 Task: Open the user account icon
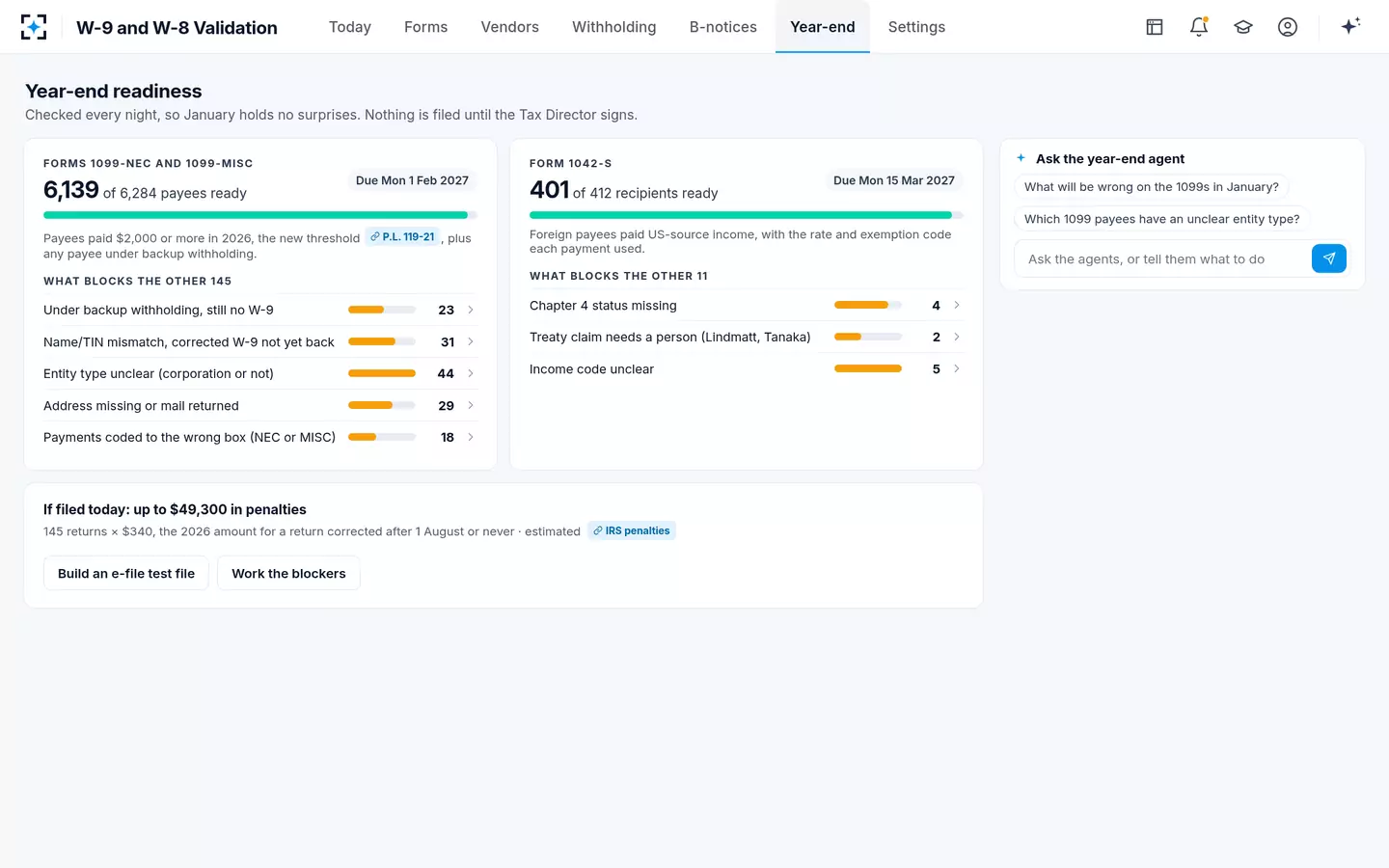point(1288,27)
